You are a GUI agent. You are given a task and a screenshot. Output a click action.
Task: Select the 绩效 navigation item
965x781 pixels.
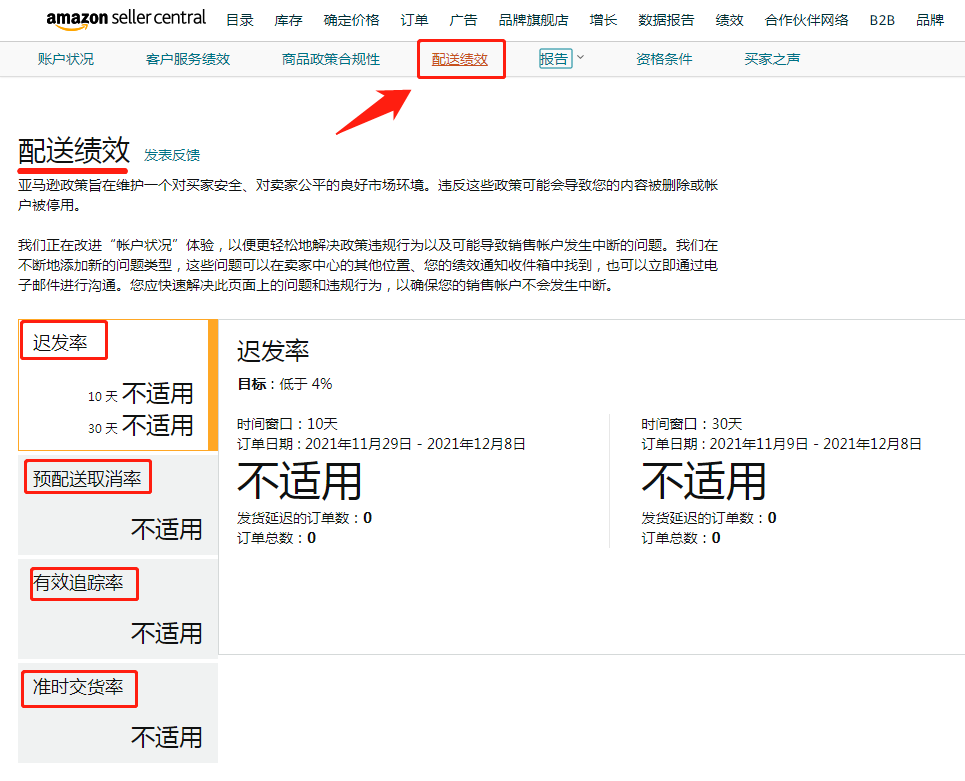point(729,19)
